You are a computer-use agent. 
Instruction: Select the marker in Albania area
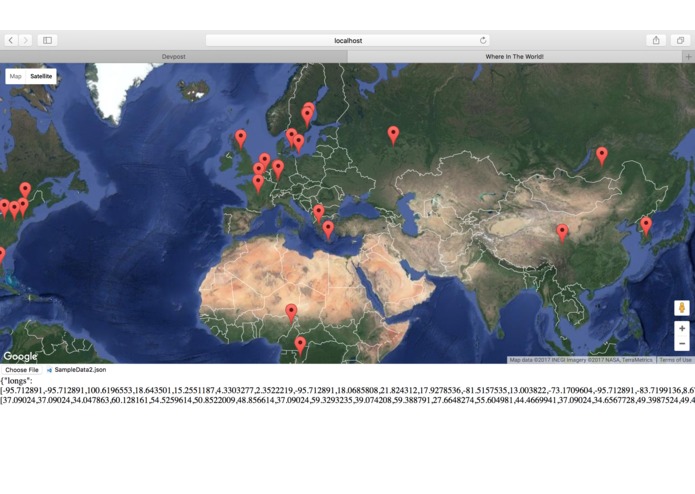[x=319, y=214]
